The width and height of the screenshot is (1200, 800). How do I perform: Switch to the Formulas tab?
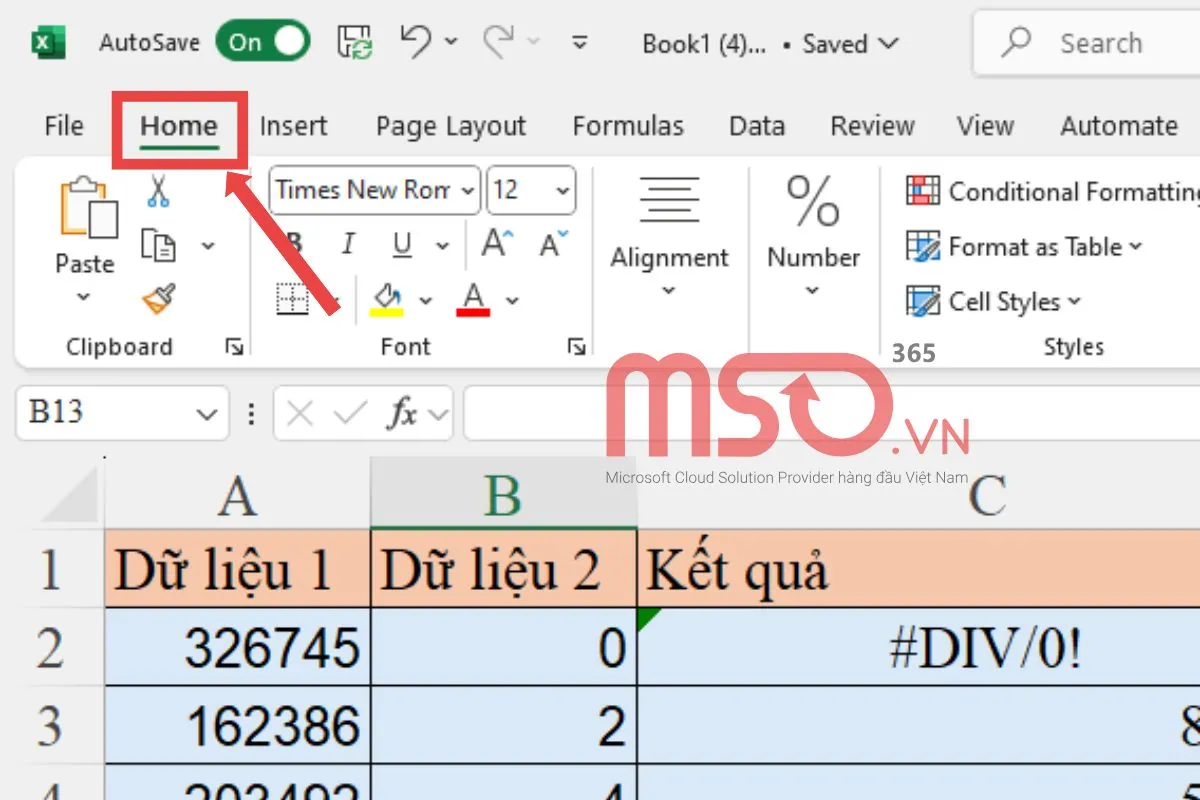[x=628, y=126]
